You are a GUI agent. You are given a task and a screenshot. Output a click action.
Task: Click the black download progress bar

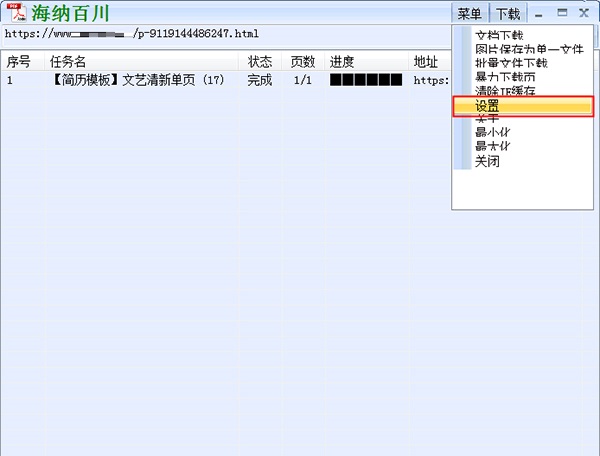[x=366, y=80]
